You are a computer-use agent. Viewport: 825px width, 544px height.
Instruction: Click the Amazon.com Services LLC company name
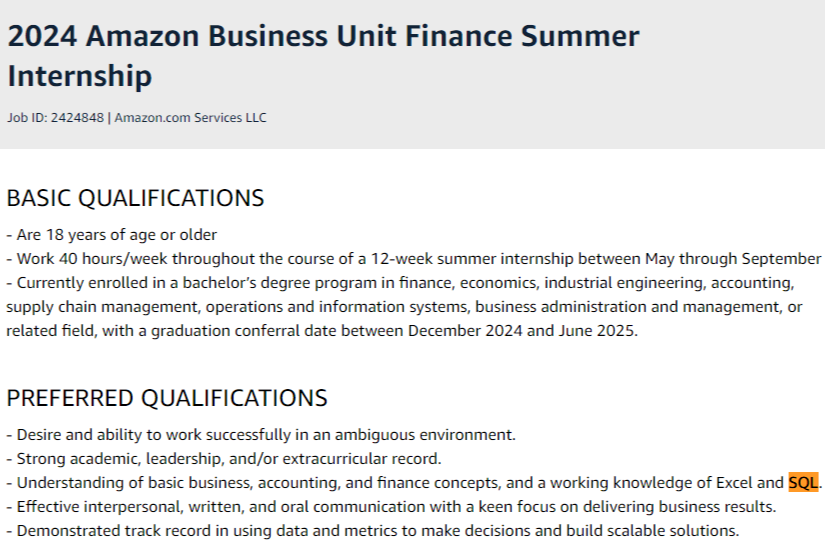coord(190,118)
